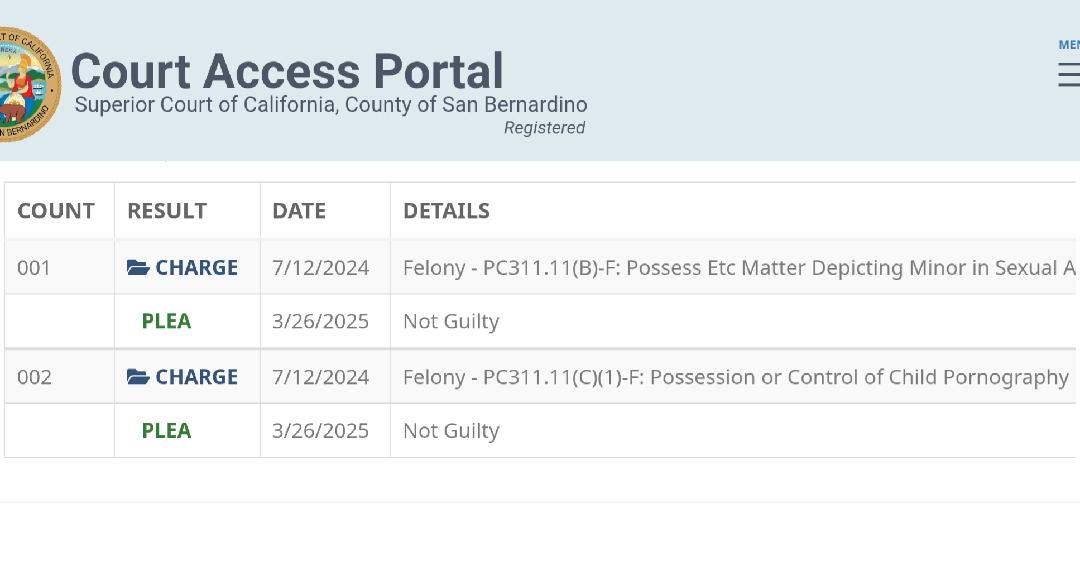This screenshot has height=566, width=1080.
Task: Click the count number 002 cell
Action: (34, 377)
